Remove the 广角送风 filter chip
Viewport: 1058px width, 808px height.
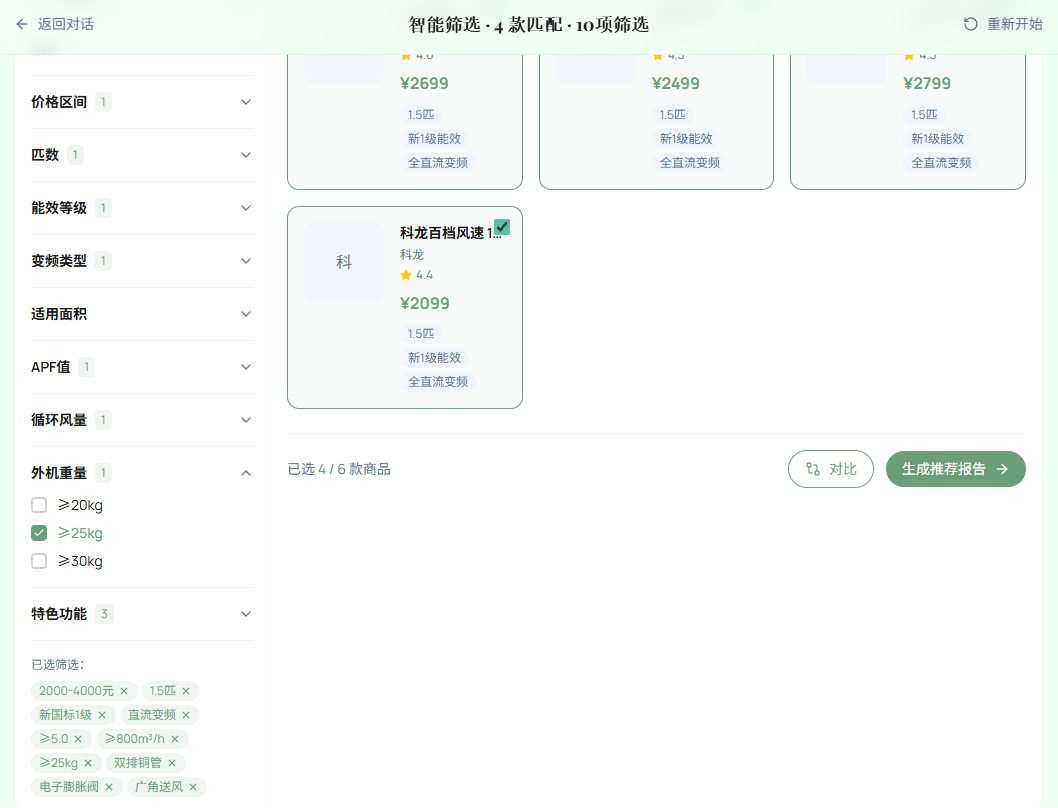coord(193,786)
